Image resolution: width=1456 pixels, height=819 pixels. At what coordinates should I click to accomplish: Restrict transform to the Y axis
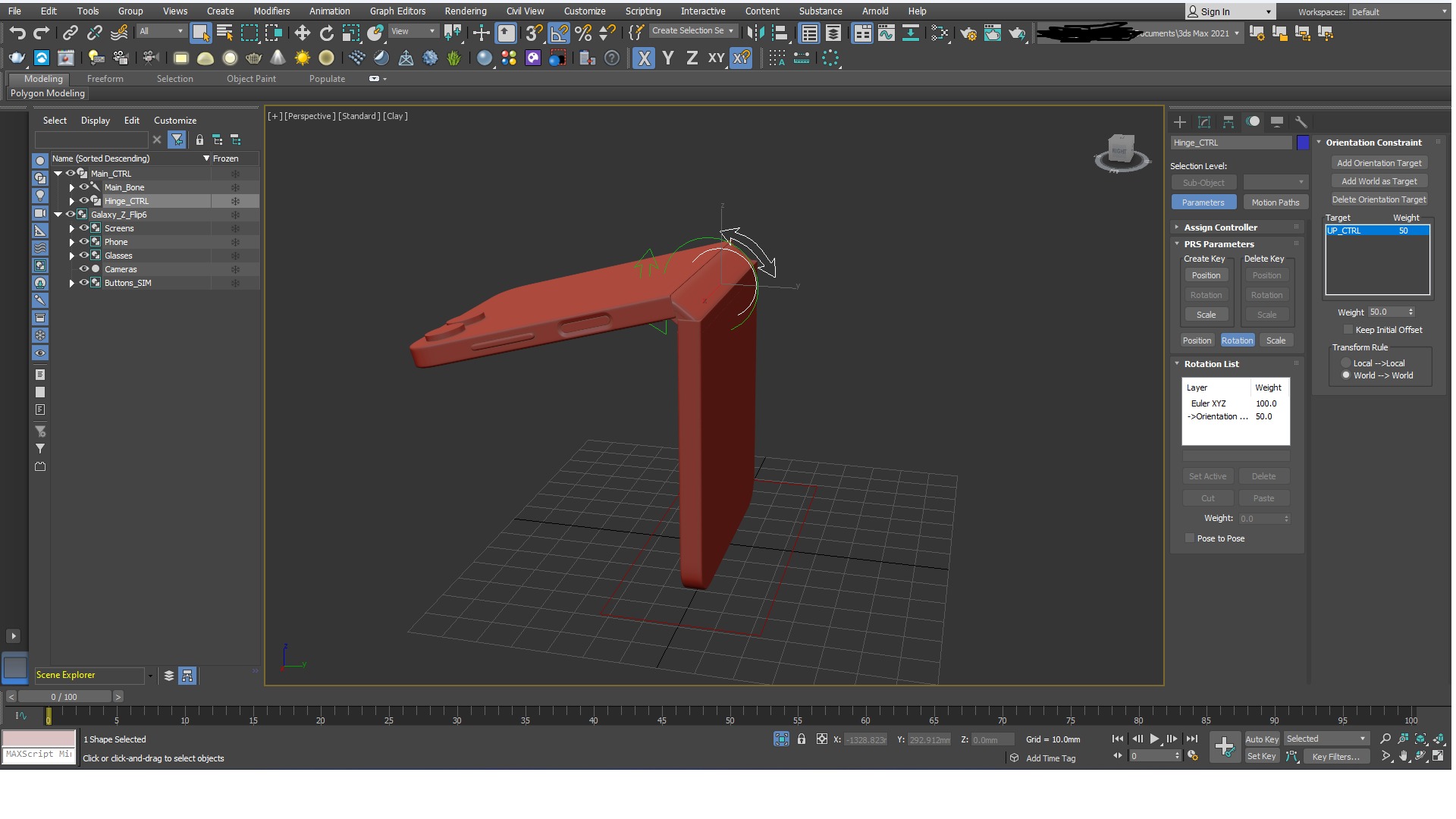pos(667,58)
